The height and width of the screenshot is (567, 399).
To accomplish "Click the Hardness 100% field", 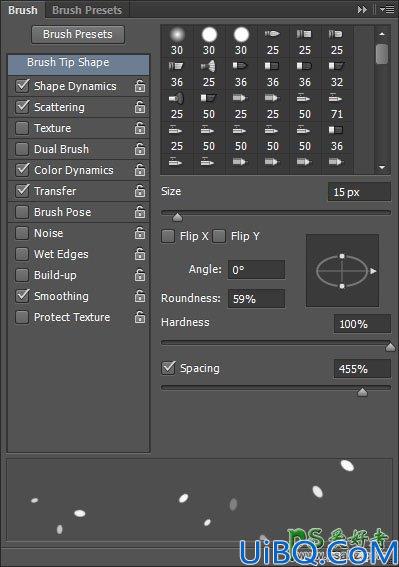I will [362, 324].
